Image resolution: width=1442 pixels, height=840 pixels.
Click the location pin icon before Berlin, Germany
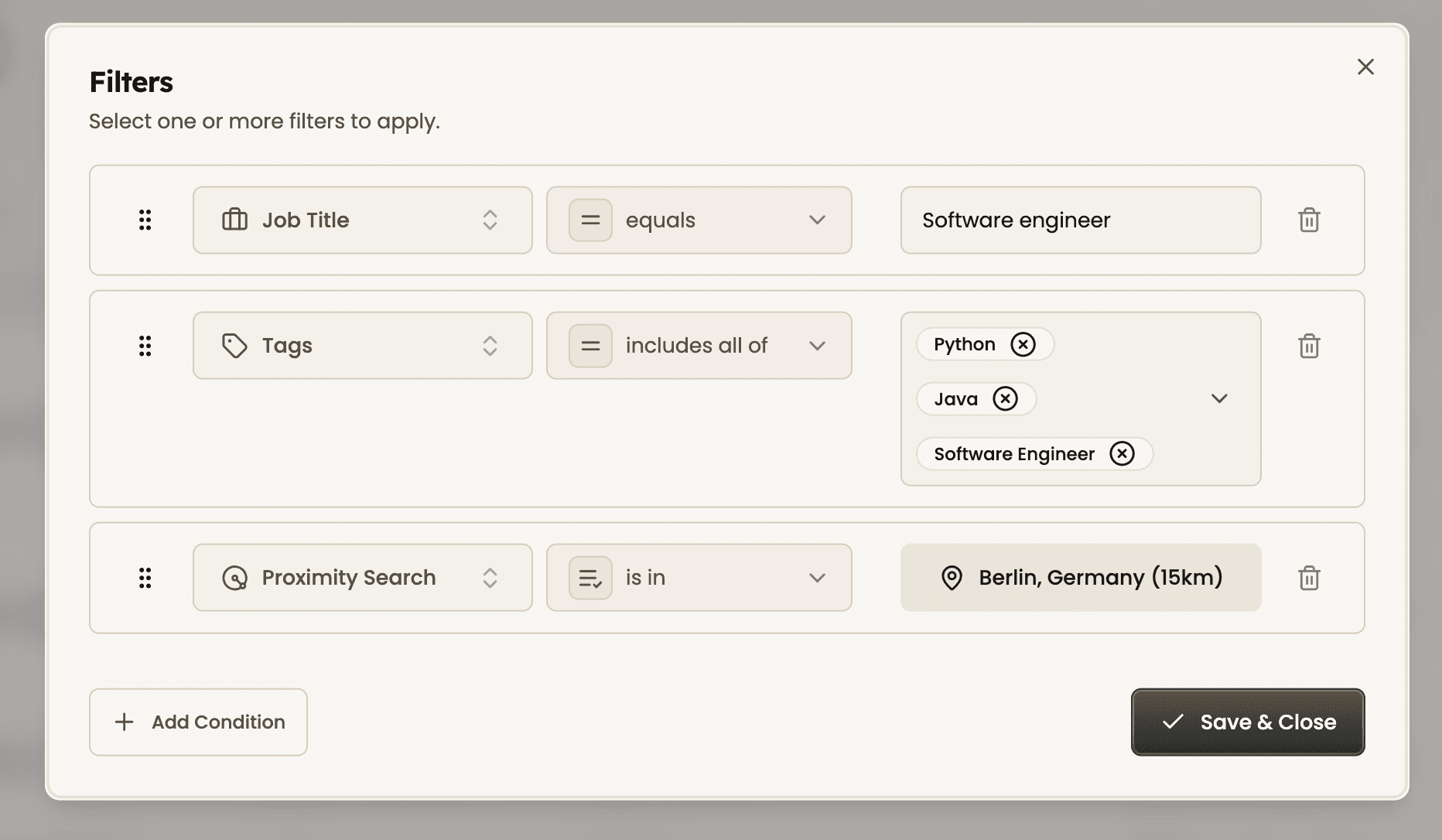951,577
